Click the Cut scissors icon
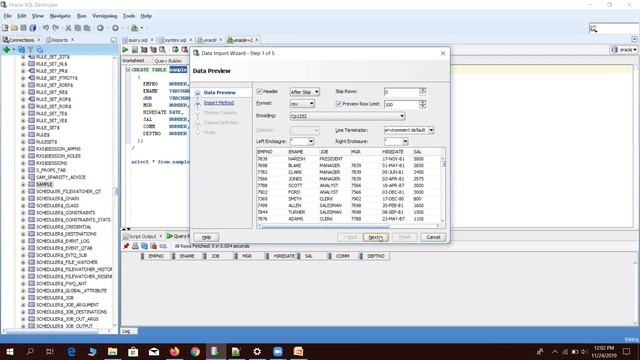Image resolution: width=640 pixels, height=360 pixels. [x=68, y=28]
